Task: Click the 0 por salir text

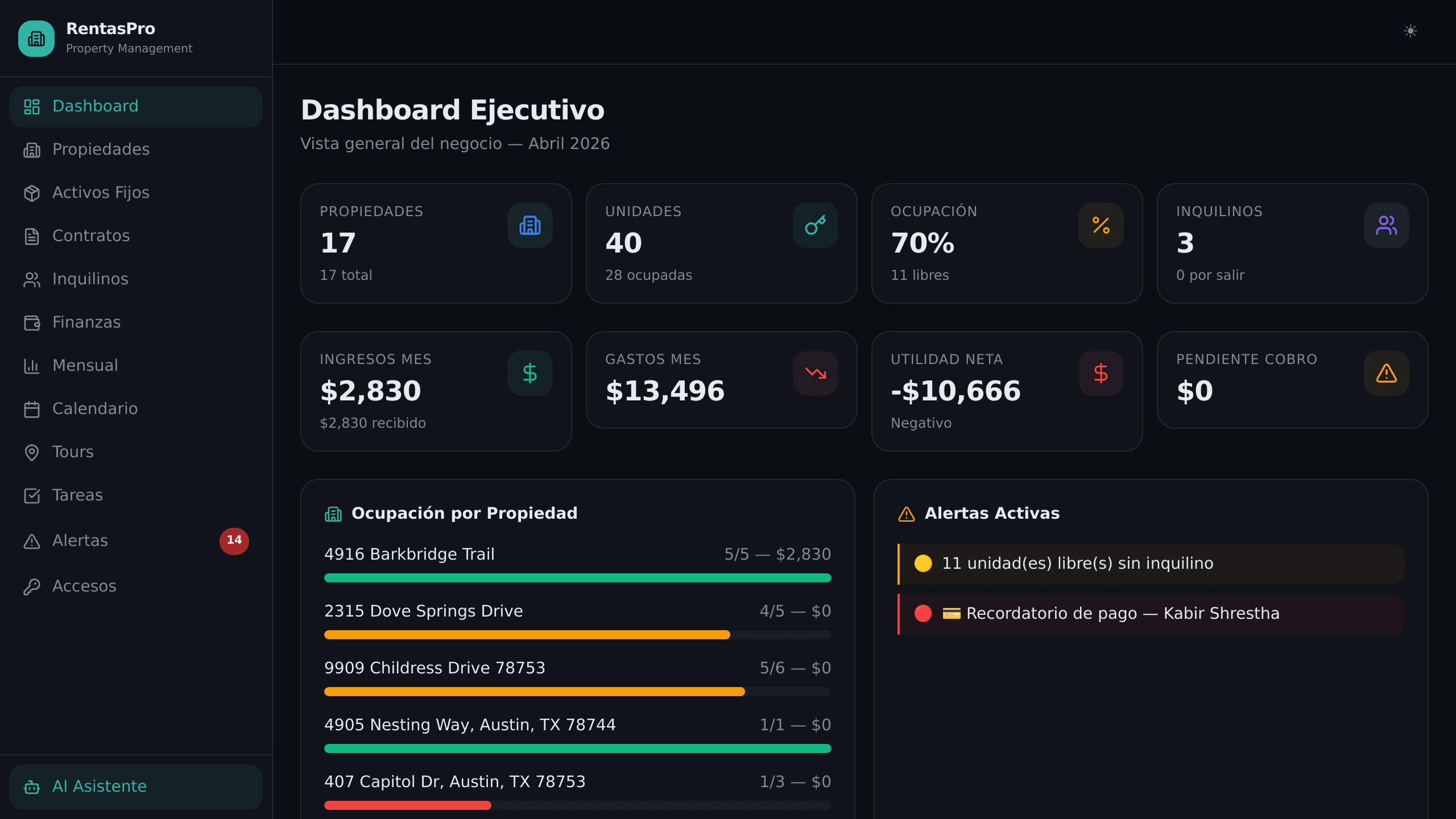Action: click(x=1210, y=275)
